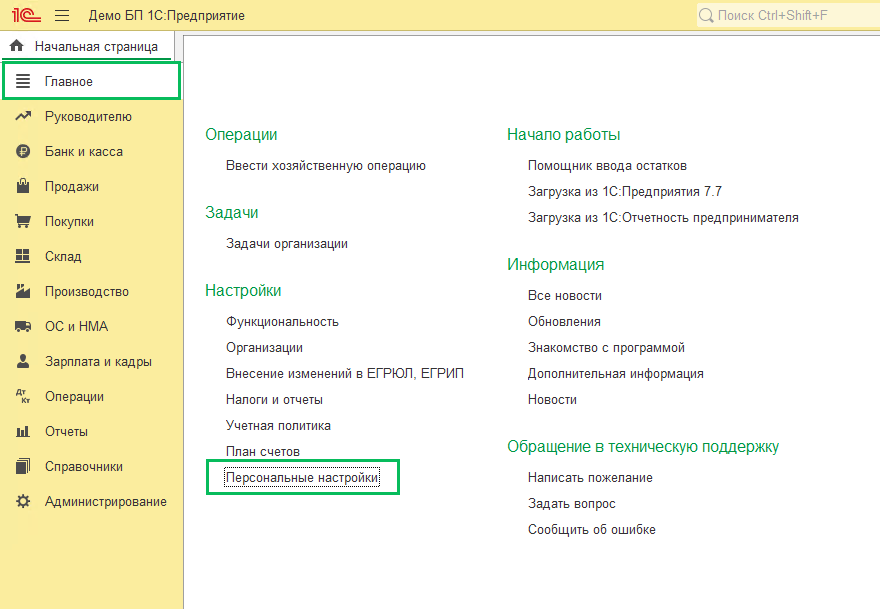Go to the Банк и касса section
Screen dimensions: 880x609
pos(91,151)
